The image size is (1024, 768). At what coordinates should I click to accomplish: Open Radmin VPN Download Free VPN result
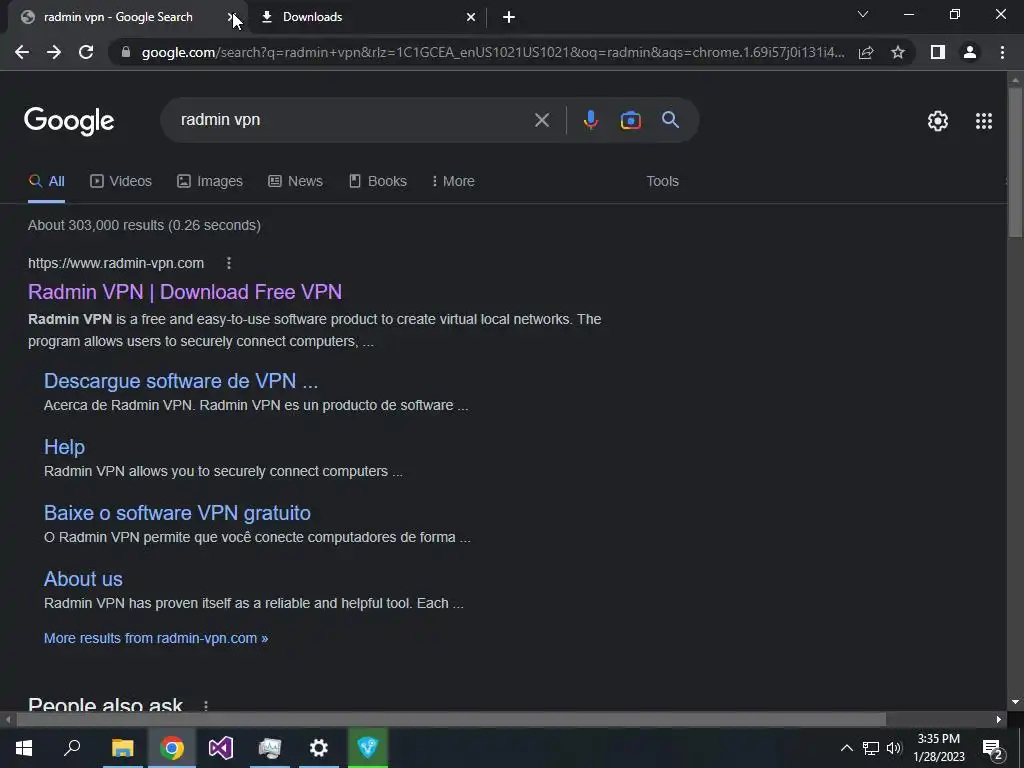[185, 292]
